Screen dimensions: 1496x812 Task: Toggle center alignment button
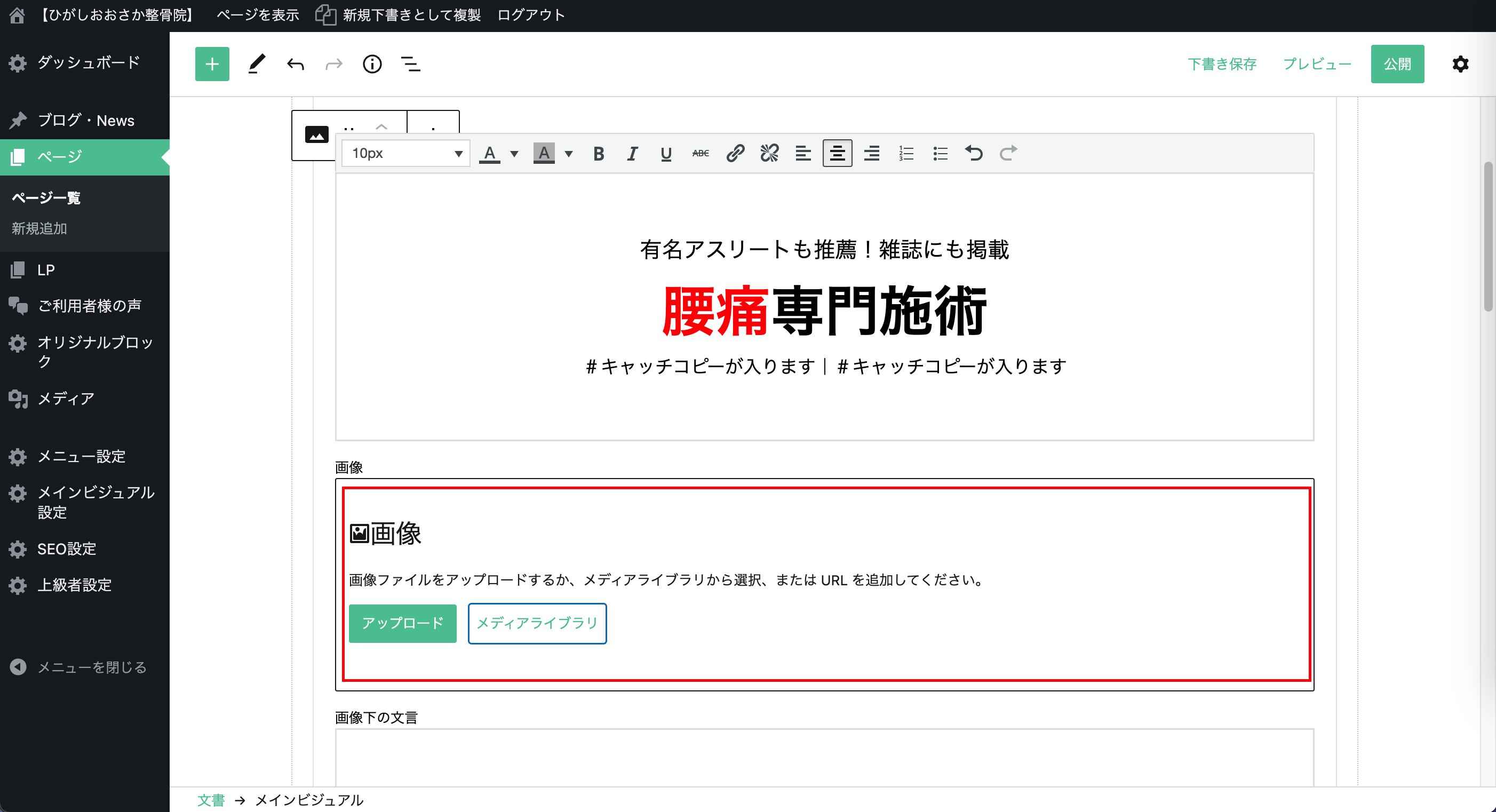pos(837,153)
